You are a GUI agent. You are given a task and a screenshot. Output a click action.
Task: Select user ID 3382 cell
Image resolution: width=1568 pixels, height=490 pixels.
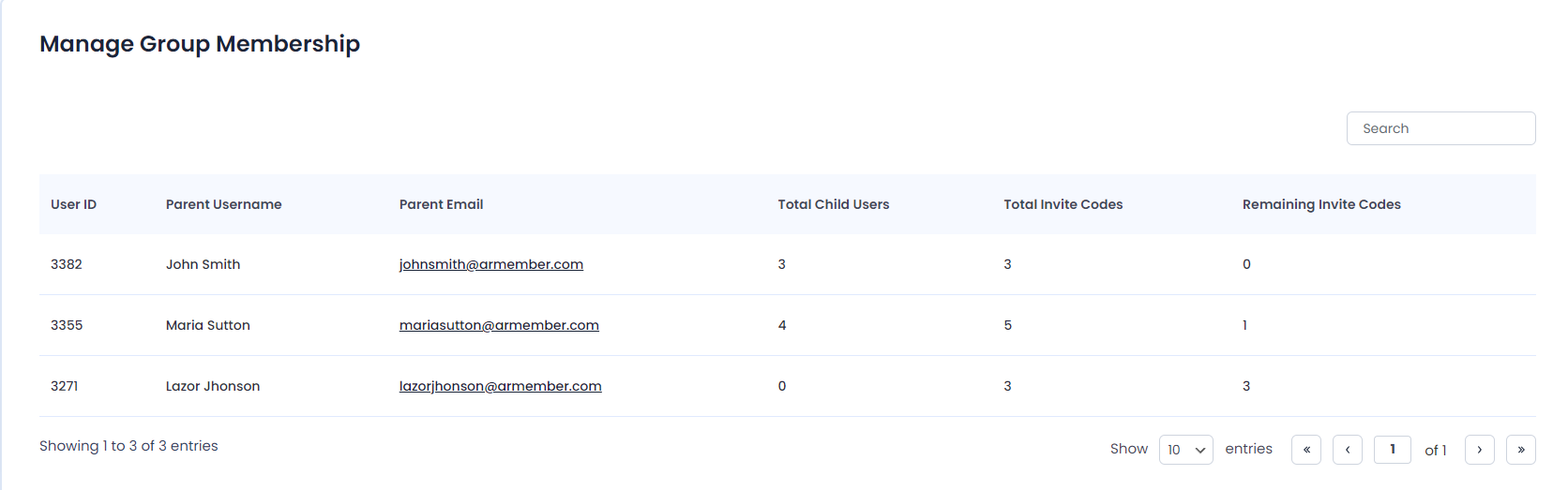coord(67,264)
